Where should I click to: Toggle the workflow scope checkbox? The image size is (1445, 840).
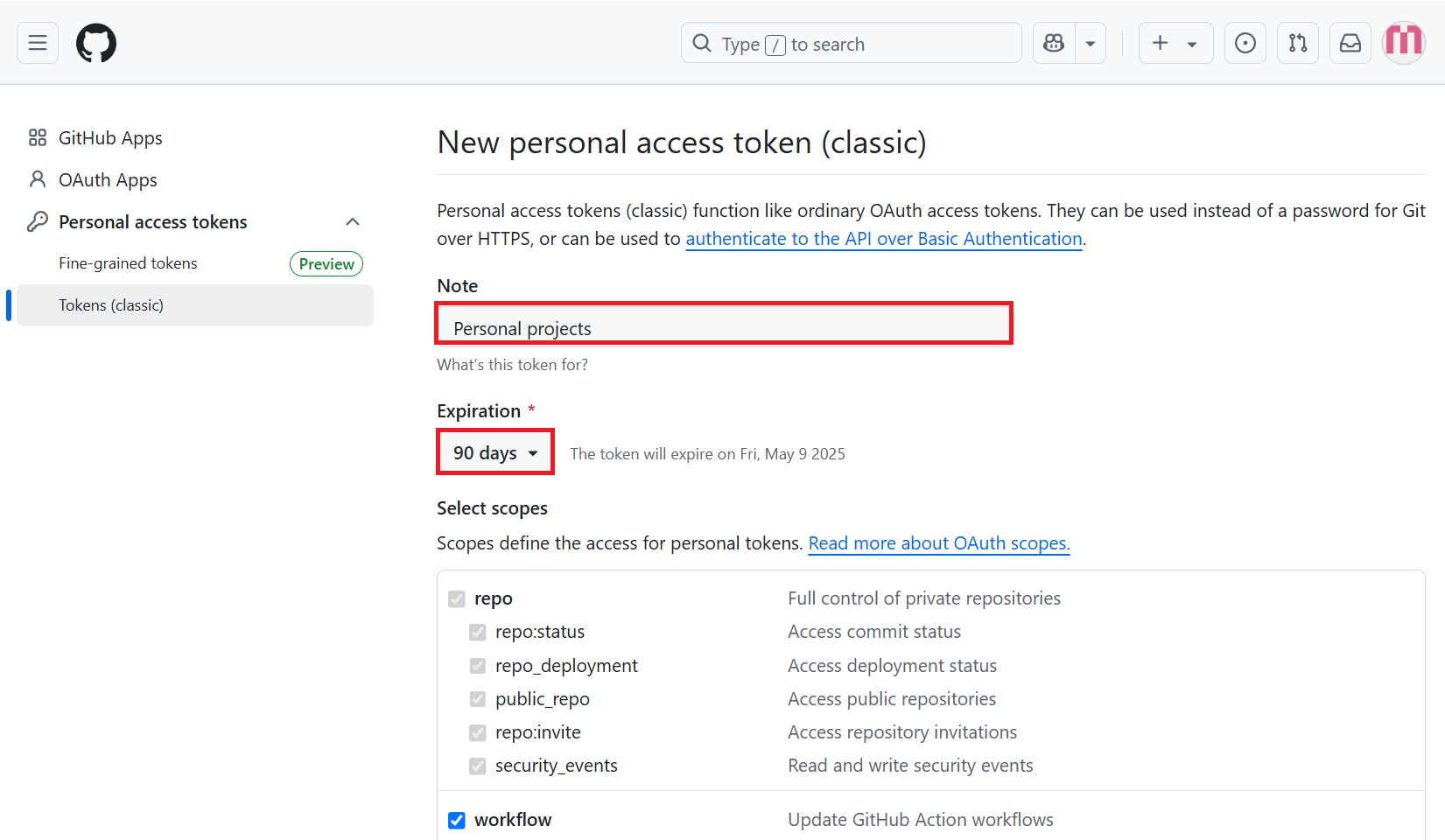457,820
